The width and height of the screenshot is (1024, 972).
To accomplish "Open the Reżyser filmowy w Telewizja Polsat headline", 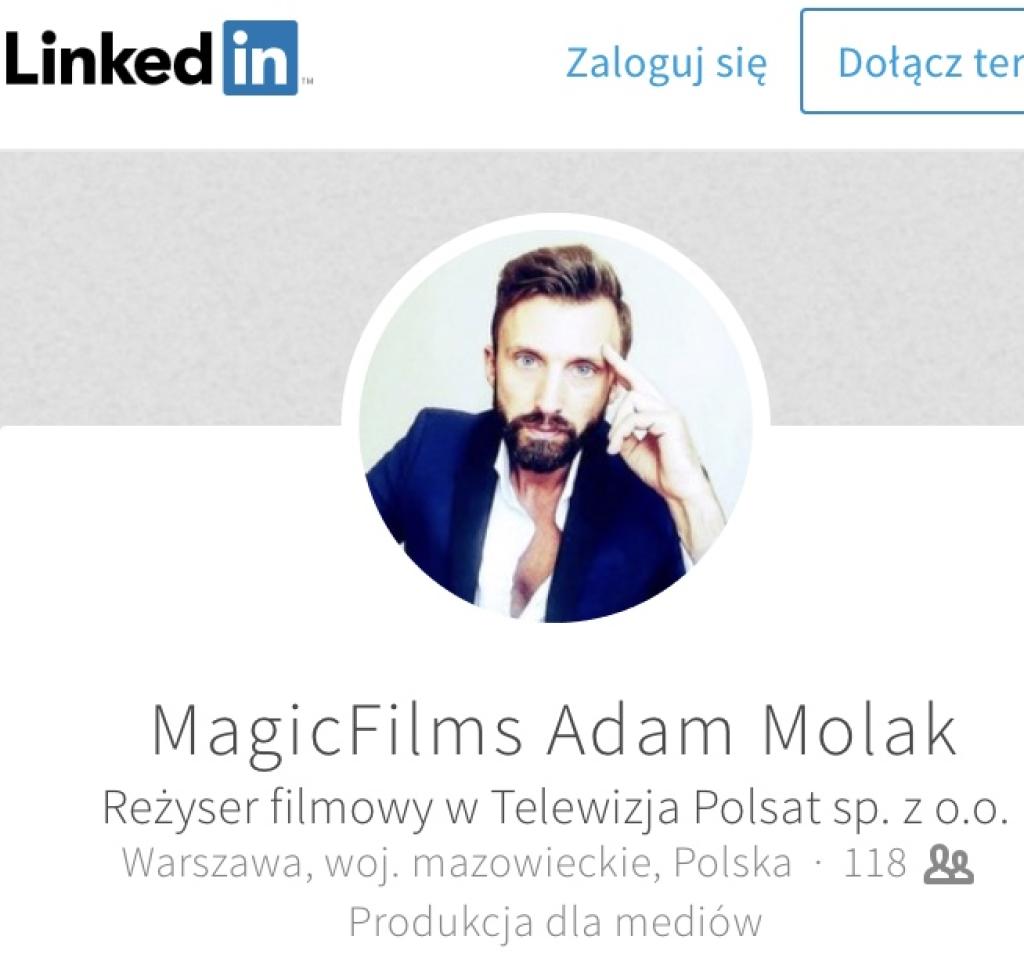I will 552,808.
